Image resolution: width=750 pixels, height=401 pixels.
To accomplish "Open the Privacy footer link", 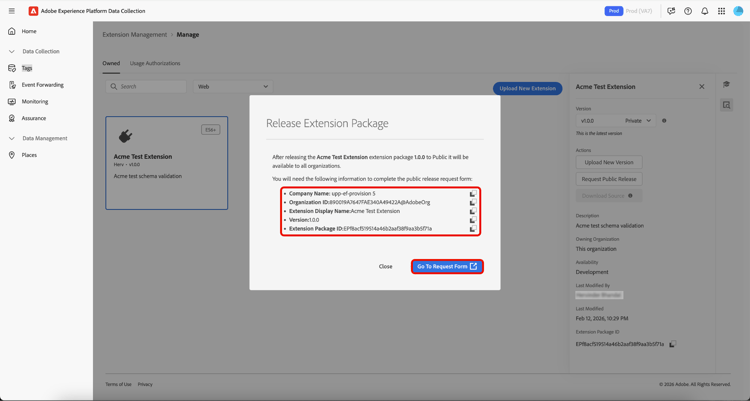I will tap(145, 384).
